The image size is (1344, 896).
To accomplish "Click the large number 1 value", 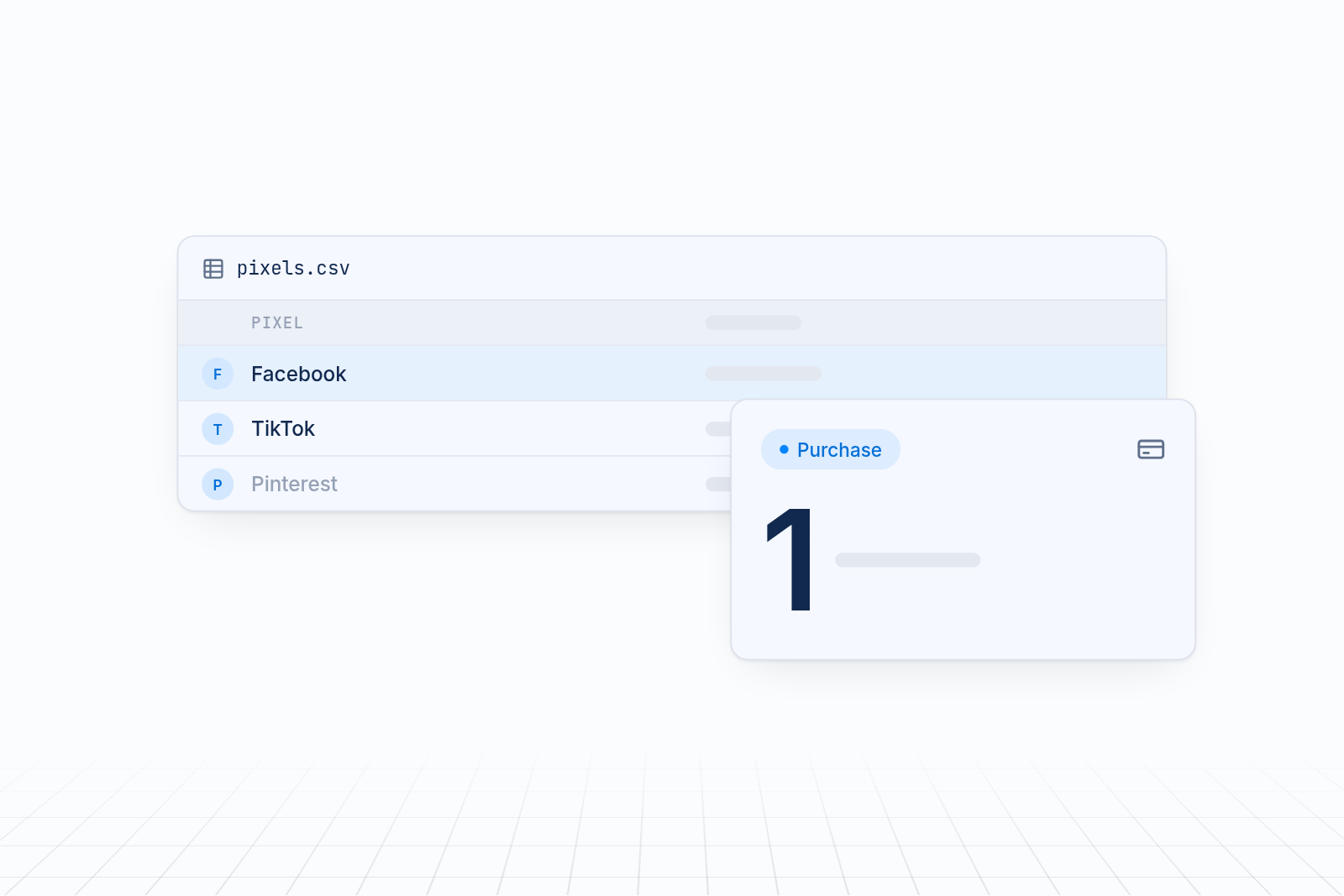I will 790,559.
